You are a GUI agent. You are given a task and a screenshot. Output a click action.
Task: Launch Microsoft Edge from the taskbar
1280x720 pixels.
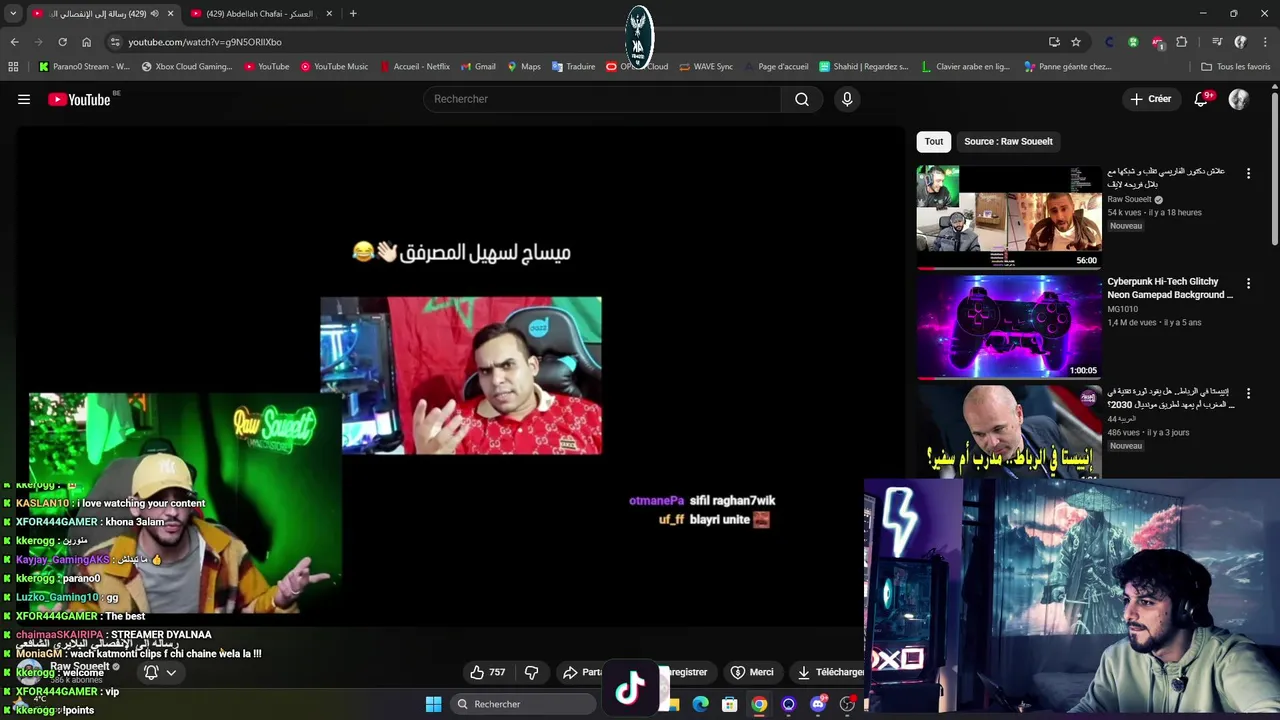[x=701, y=704]
